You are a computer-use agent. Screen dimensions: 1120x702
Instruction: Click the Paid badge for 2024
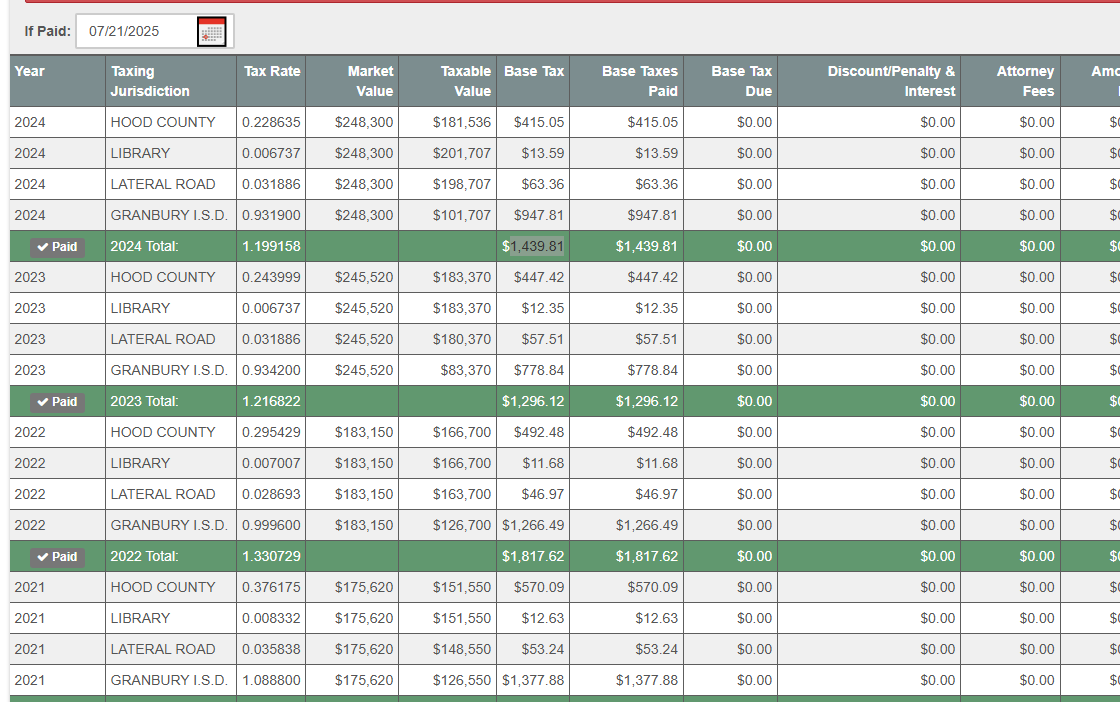(57, 247)
